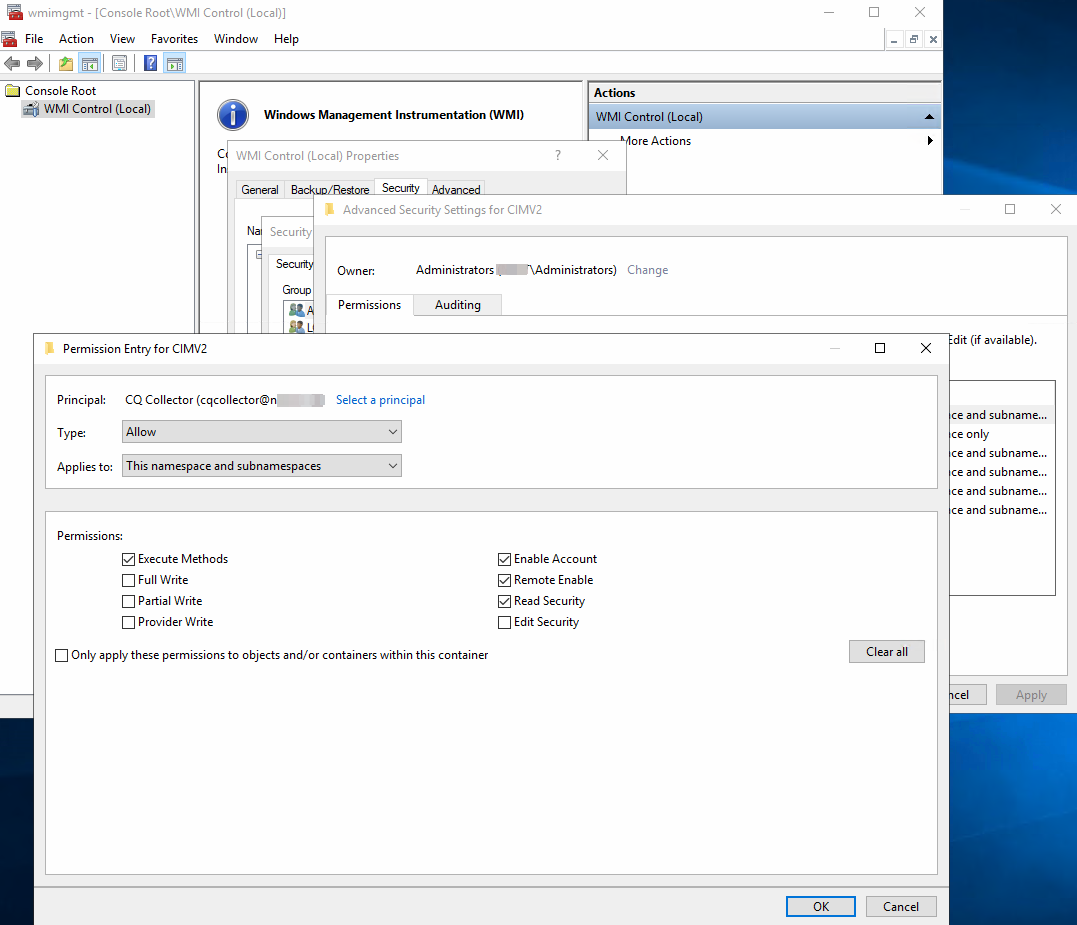Select the Permissions tab in Advanced Security Settings

pyautogui.click(x=370, y=305)
